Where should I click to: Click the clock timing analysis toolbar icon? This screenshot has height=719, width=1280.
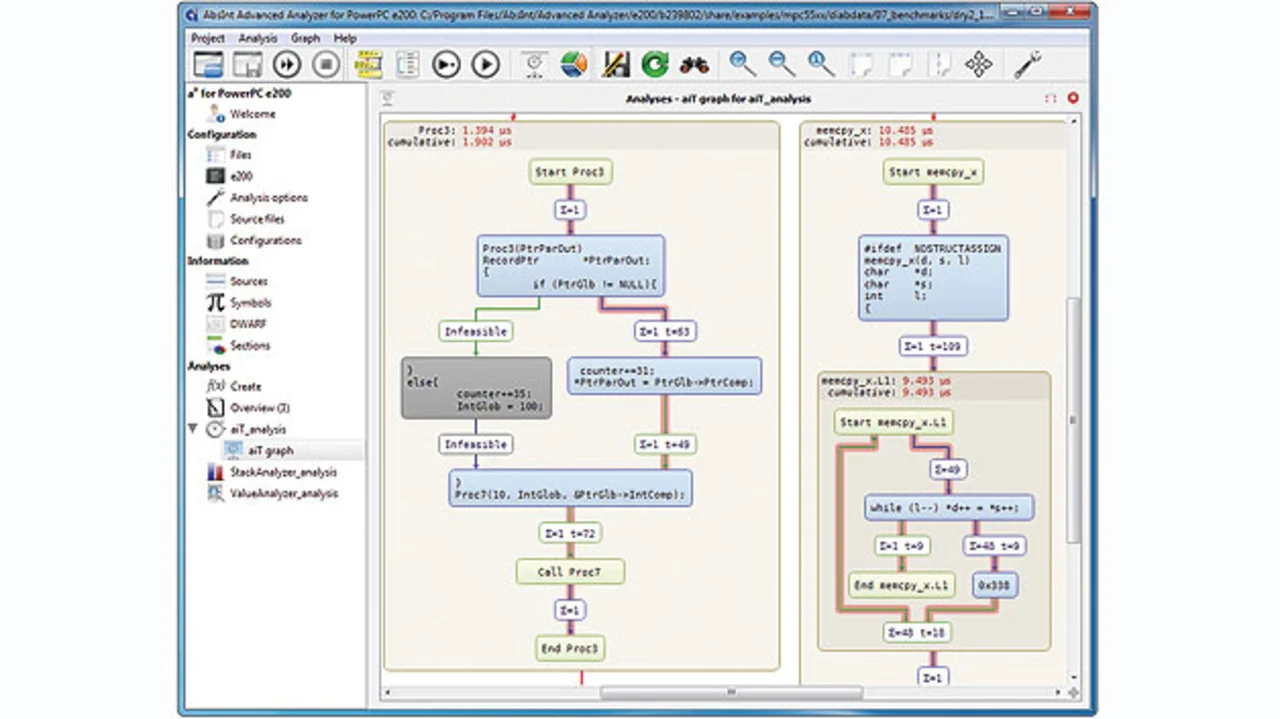tap(535, 65)
